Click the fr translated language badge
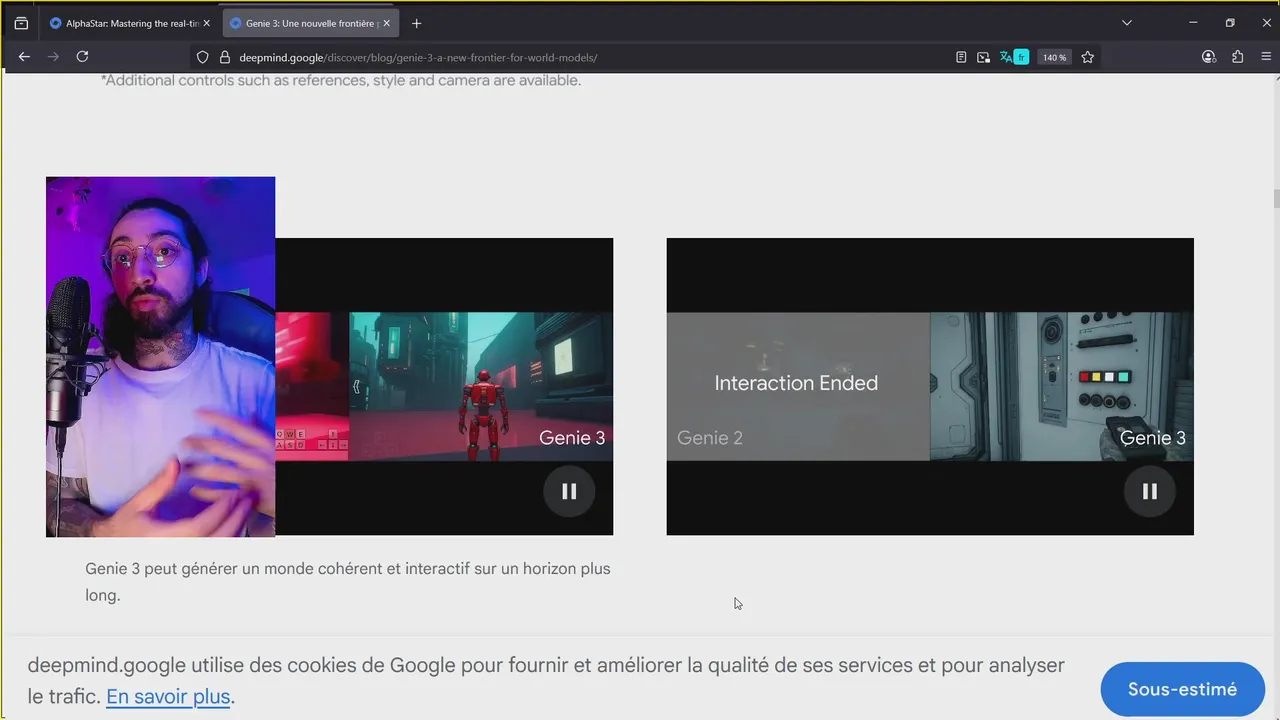 click(x=1021, y=57)
